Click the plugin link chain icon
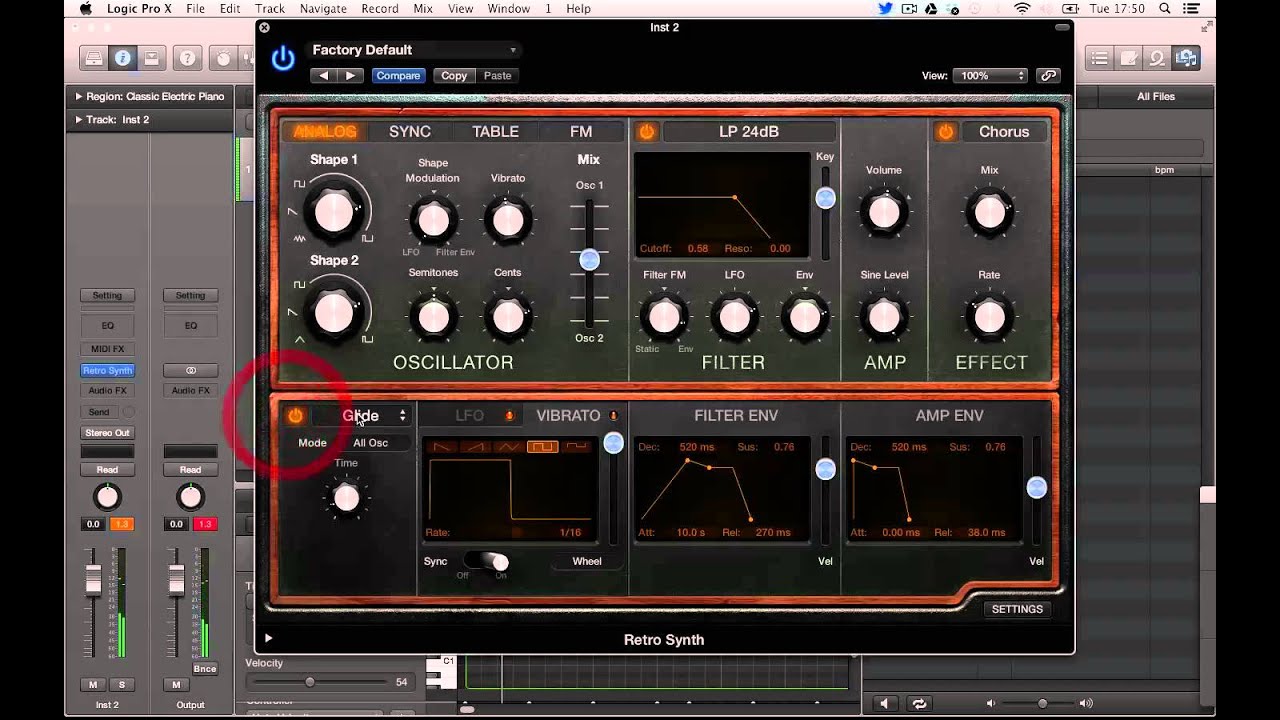 point(1048,75)
